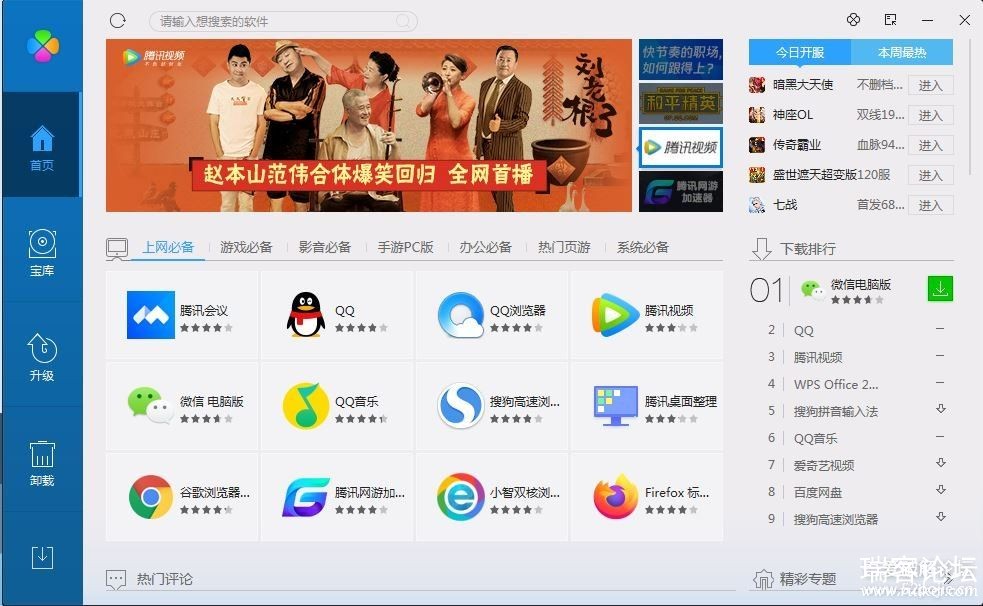Image resolution: width=983 pixels, height=606 pixels.
Task: Open the 热门评论 section heading
Action: tap(164, 578)
